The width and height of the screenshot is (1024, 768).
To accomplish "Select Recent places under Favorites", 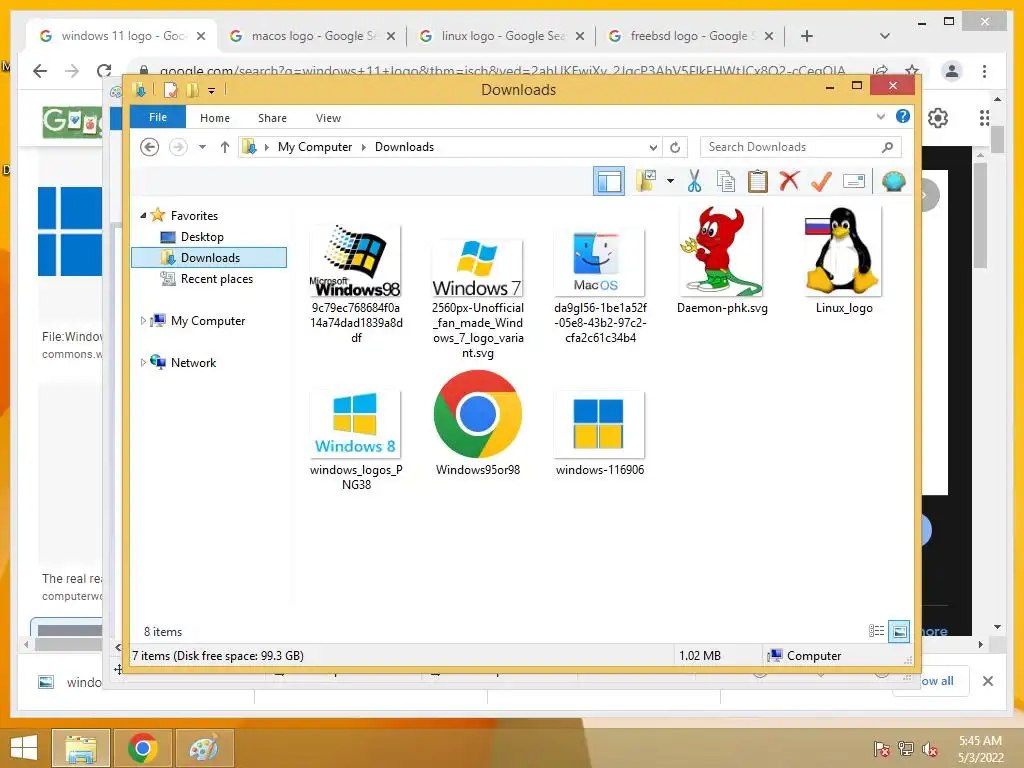I will tap(216, 279).
